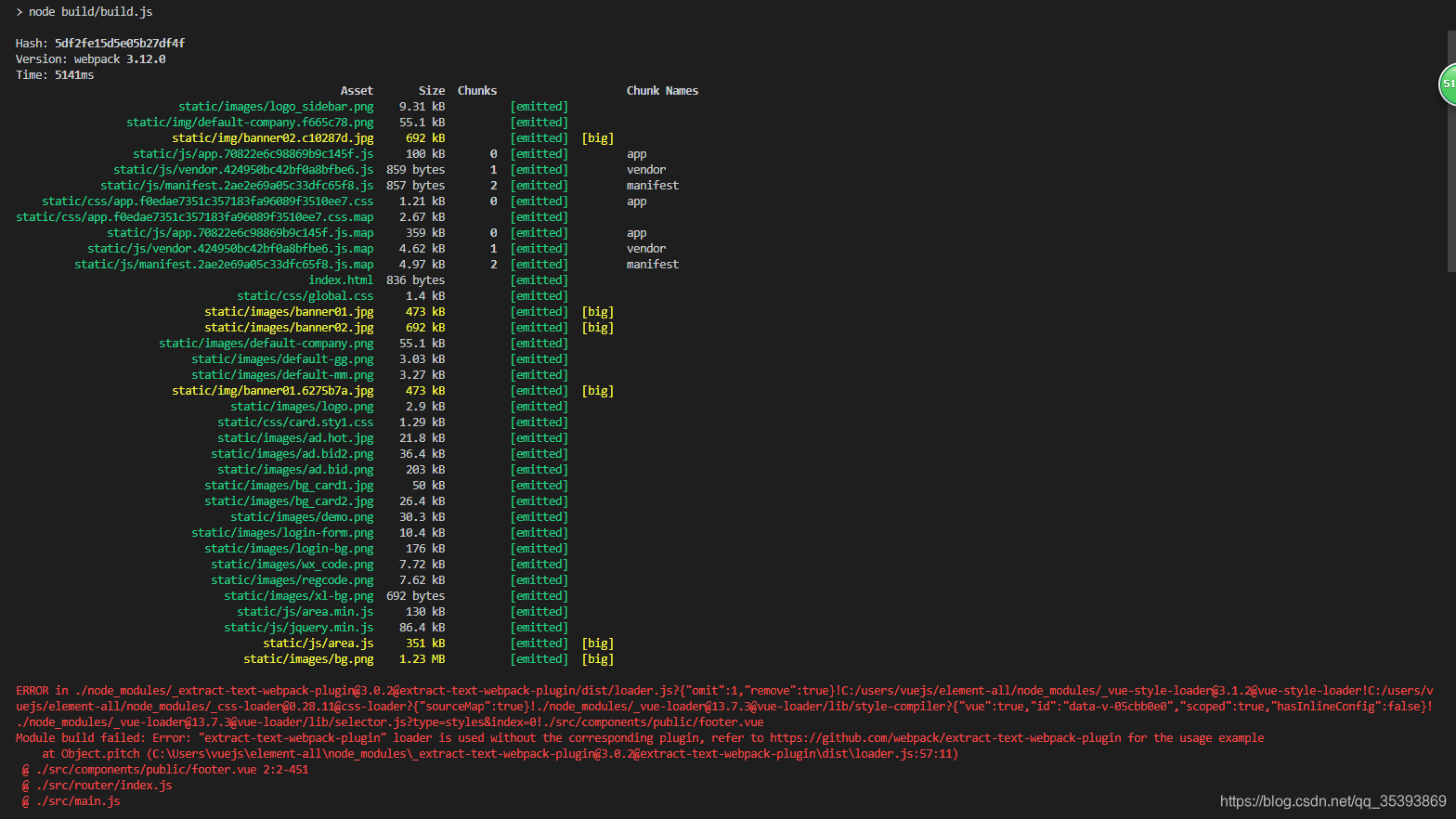Click the index.html asset name
The width and height of the screenshot is (1456, 819).
click(x=341, y=280)
